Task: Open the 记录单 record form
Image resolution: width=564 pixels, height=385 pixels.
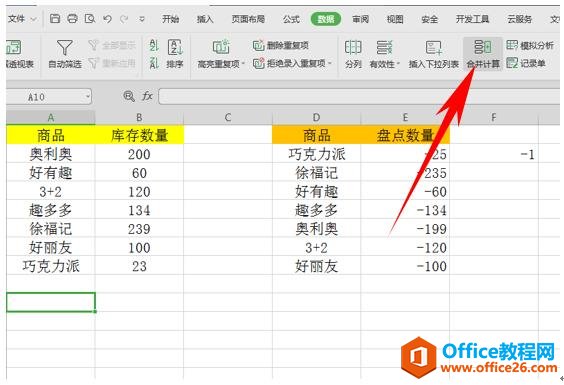Action: click(x=526, y=63)
